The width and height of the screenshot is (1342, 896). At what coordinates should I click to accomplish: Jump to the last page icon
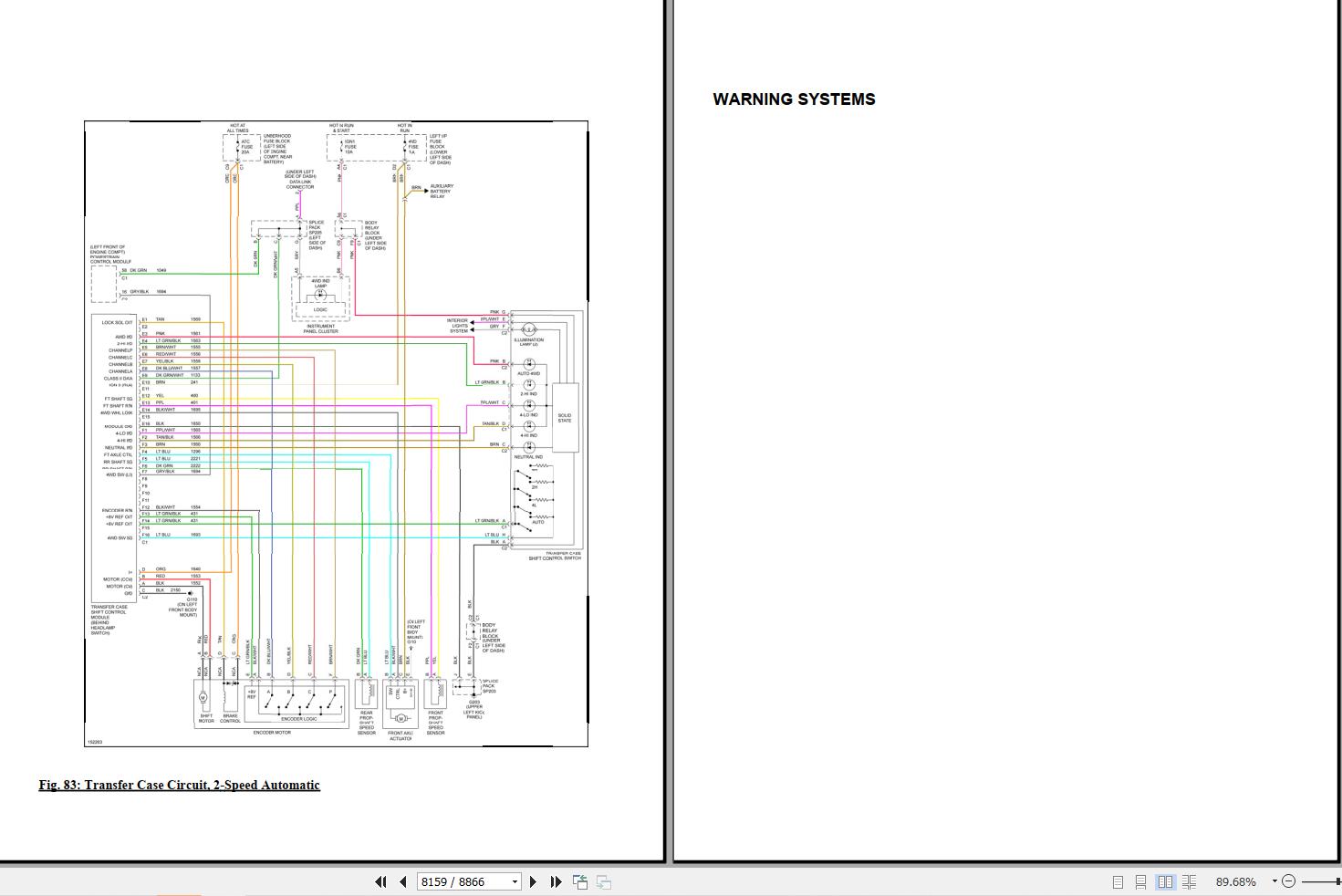coord(556,881)
